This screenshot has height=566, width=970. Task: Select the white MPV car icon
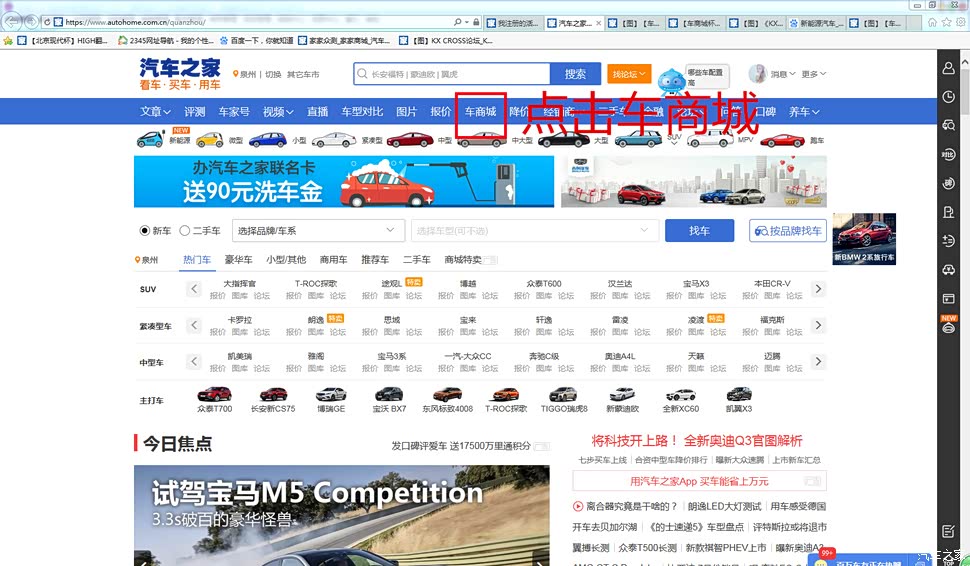[710, 139]
